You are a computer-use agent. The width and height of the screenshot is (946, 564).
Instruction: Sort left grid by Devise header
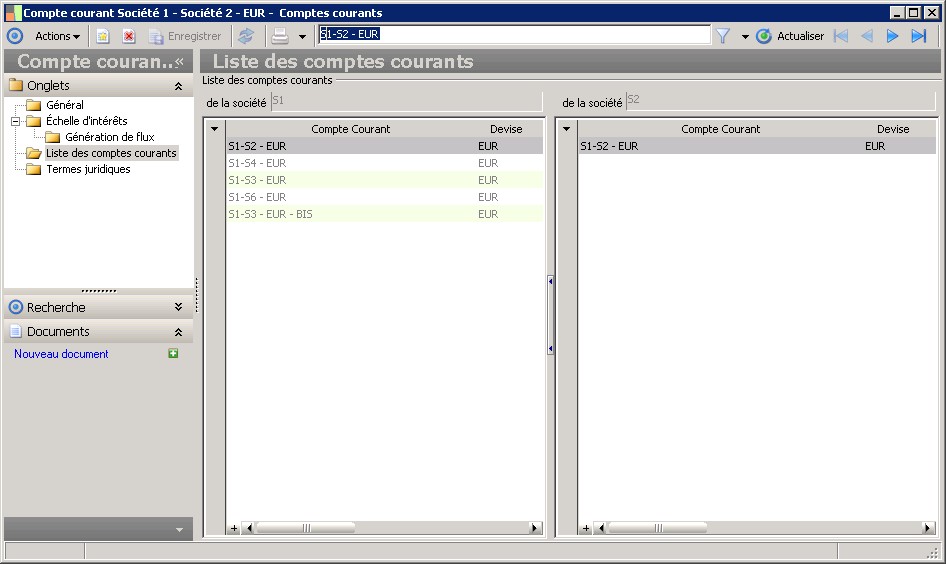tap(506, 129)
